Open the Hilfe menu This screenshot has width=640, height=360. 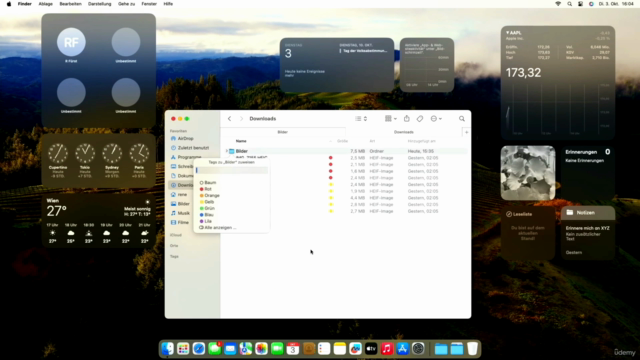pyautogui.click(x=168, y=4)
